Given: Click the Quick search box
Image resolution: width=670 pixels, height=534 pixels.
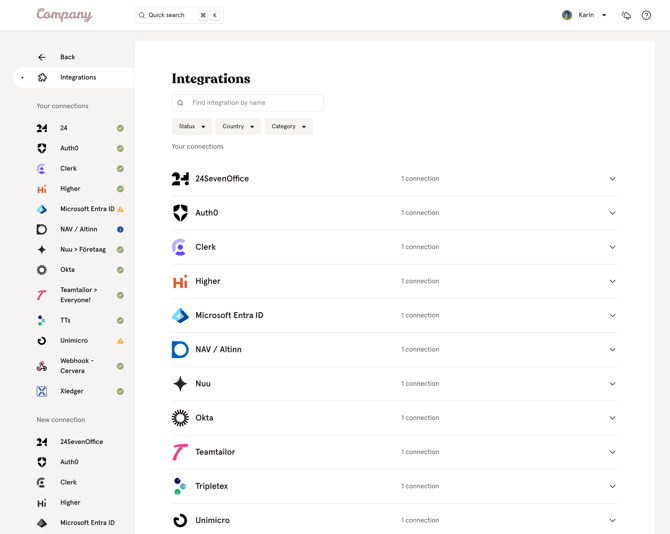Looking at the screenshot, I should (x=179, y=15).
